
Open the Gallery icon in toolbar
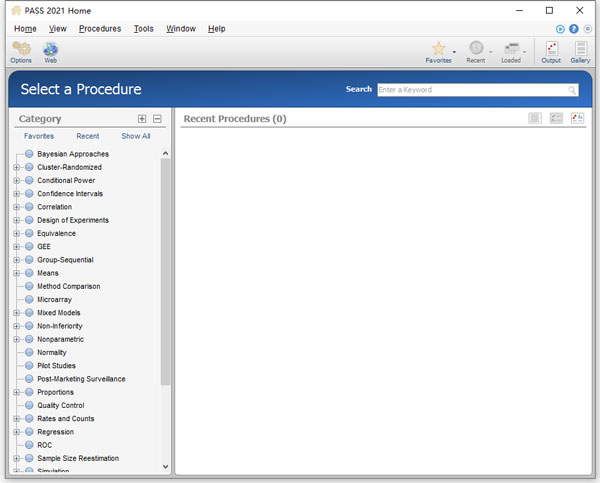580,48
